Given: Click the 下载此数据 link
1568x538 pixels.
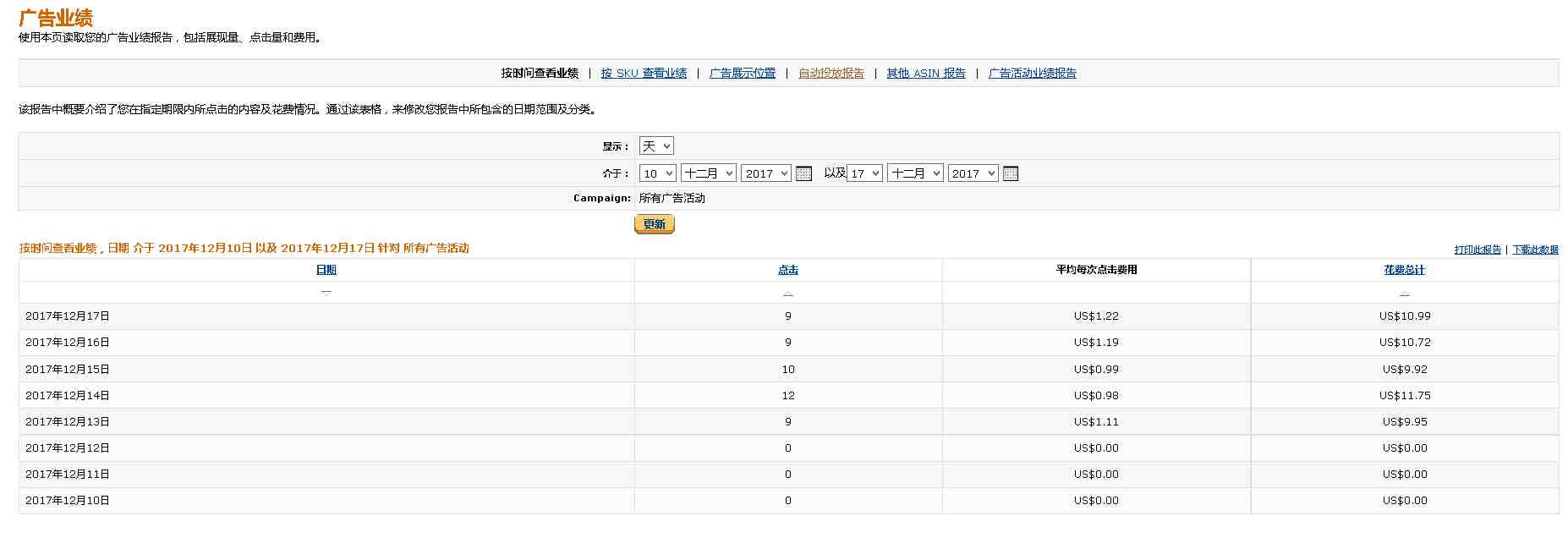Looking at the screenshot, I should click(1535, 250).
